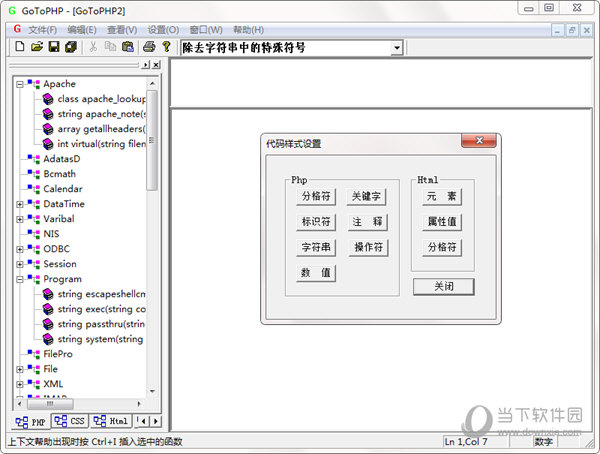Click the book icon beside string passthru

[x=48, y=324]
